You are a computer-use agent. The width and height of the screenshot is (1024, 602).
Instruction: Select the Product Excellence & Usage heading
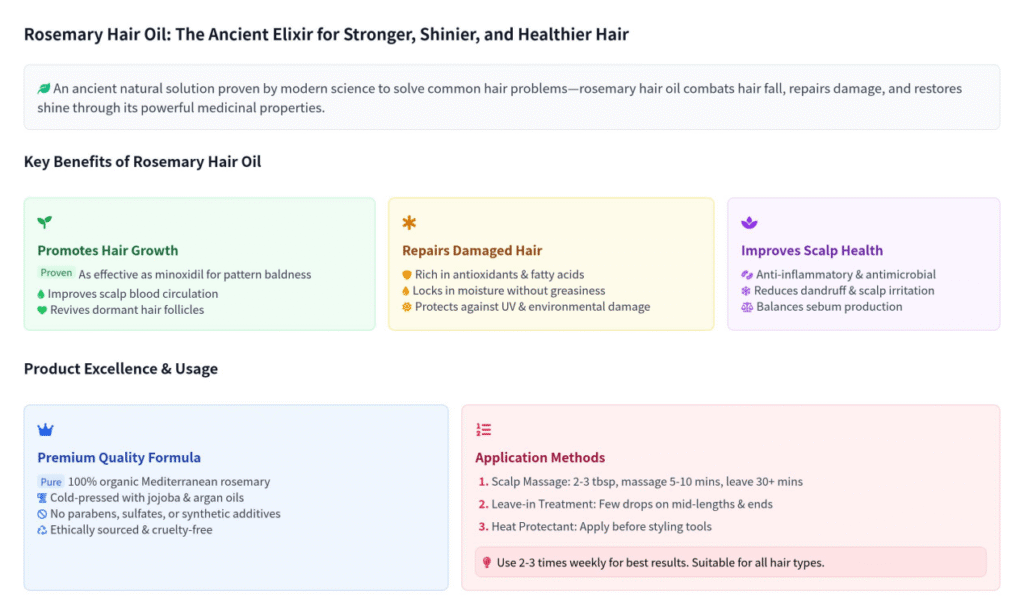[120, 369]
